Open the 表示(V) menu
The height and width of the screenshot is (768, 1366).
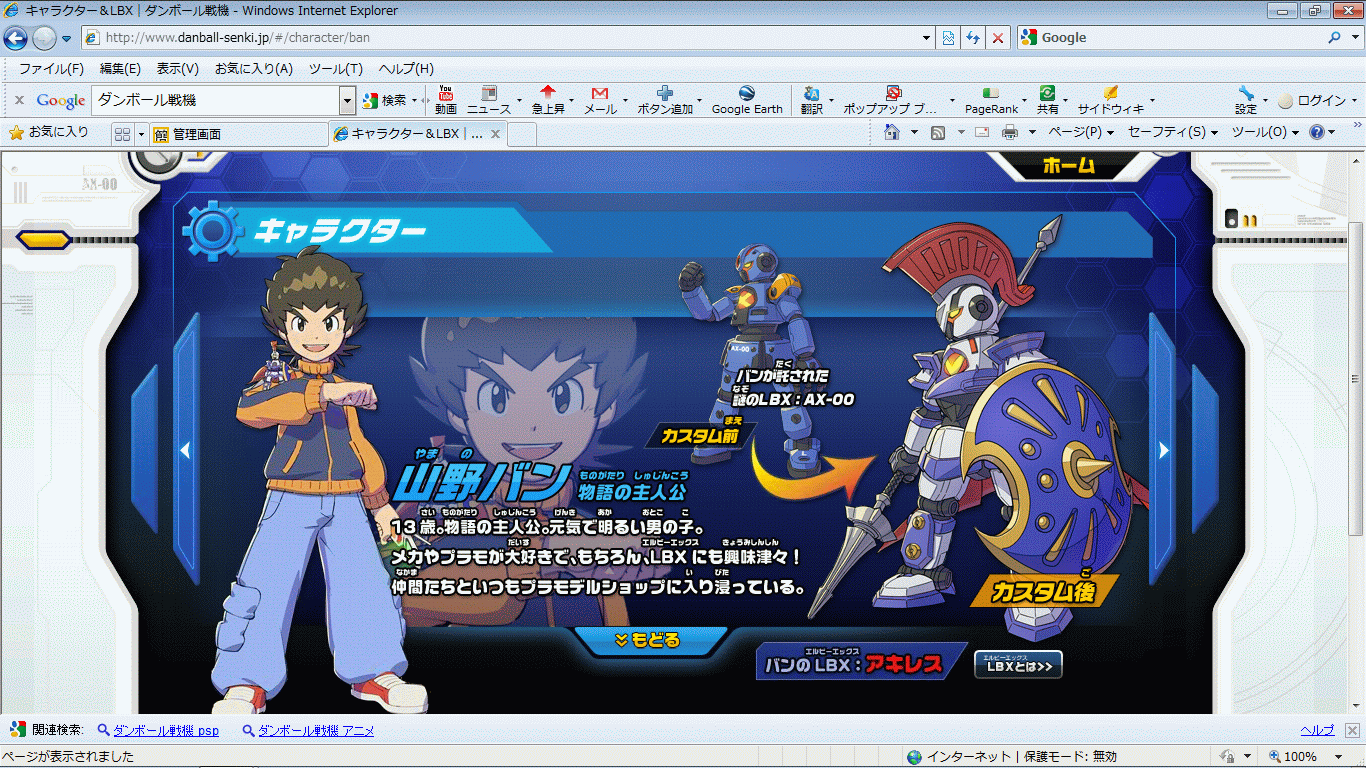click(177, 69)
